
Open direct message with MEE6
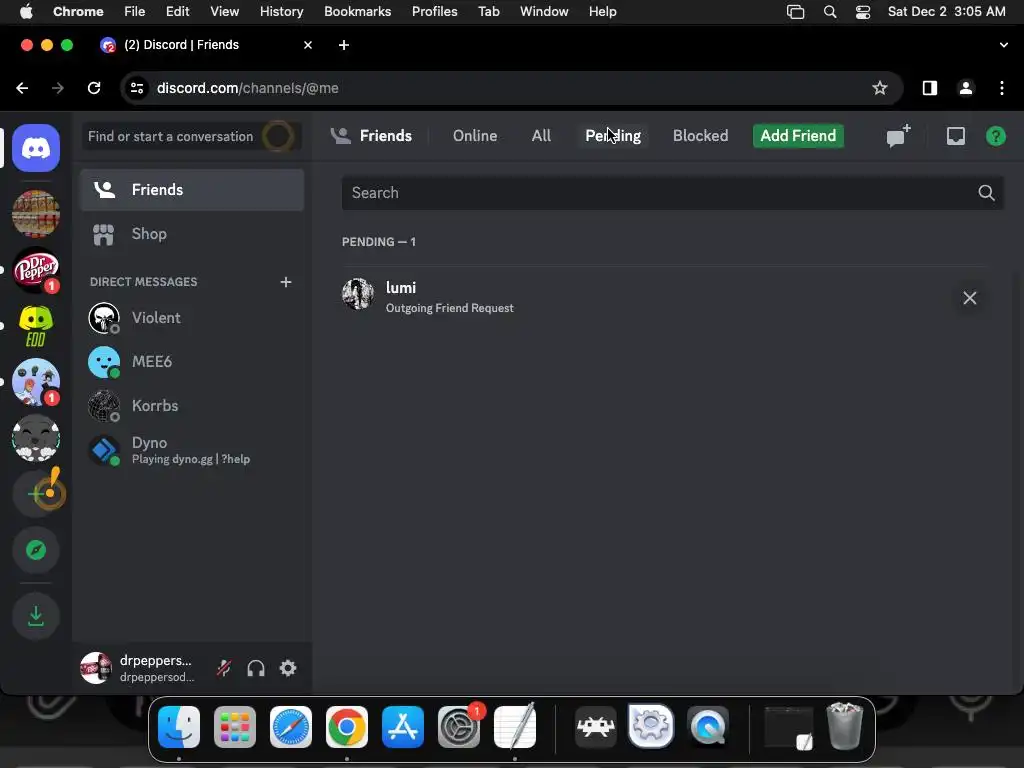pos(192,362)
